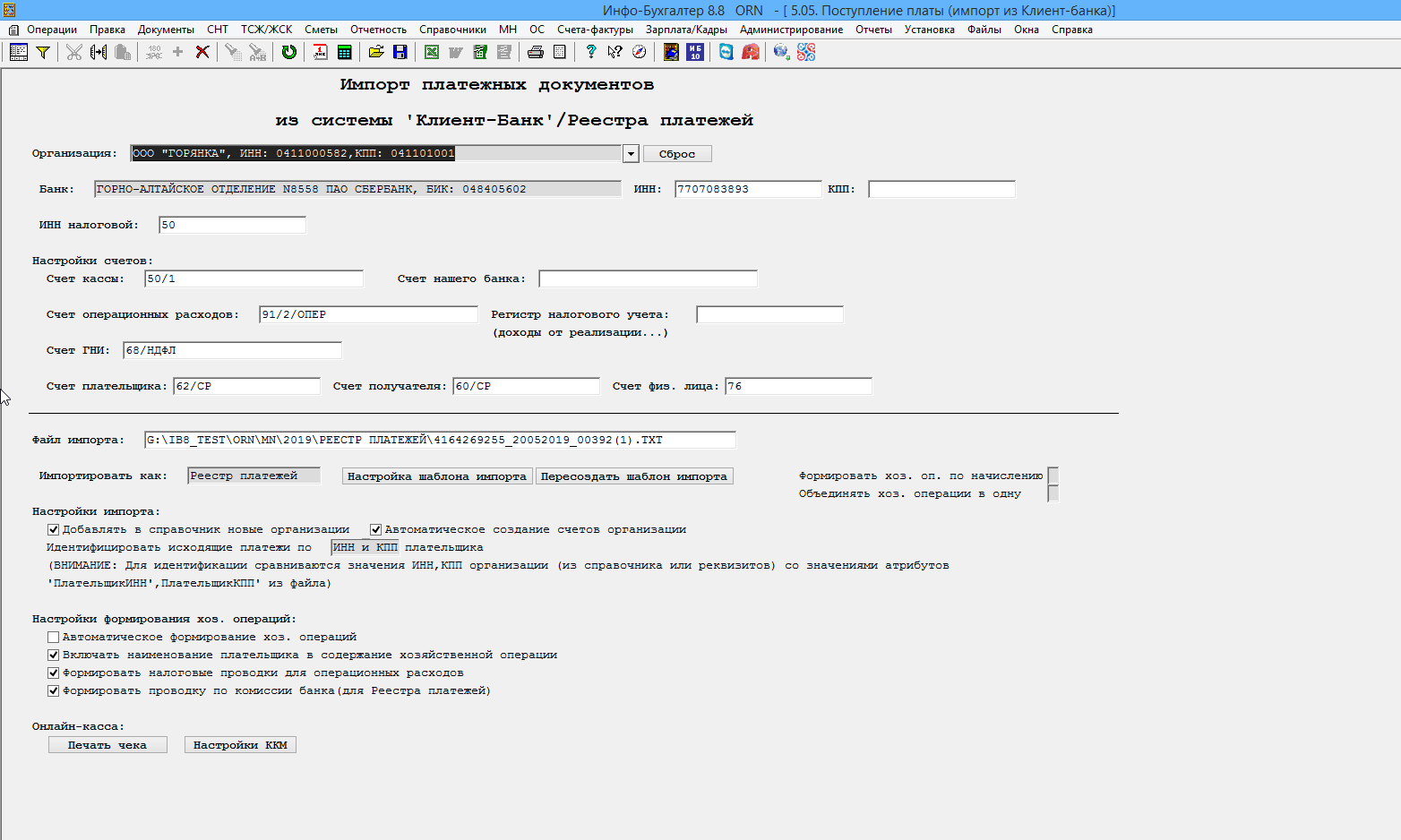Image resolution: width=1401 pixels, height=840 pixels.
Task: Toggle 'Объединять хоз. операции в одну' box
Action: pos(1053,493)
